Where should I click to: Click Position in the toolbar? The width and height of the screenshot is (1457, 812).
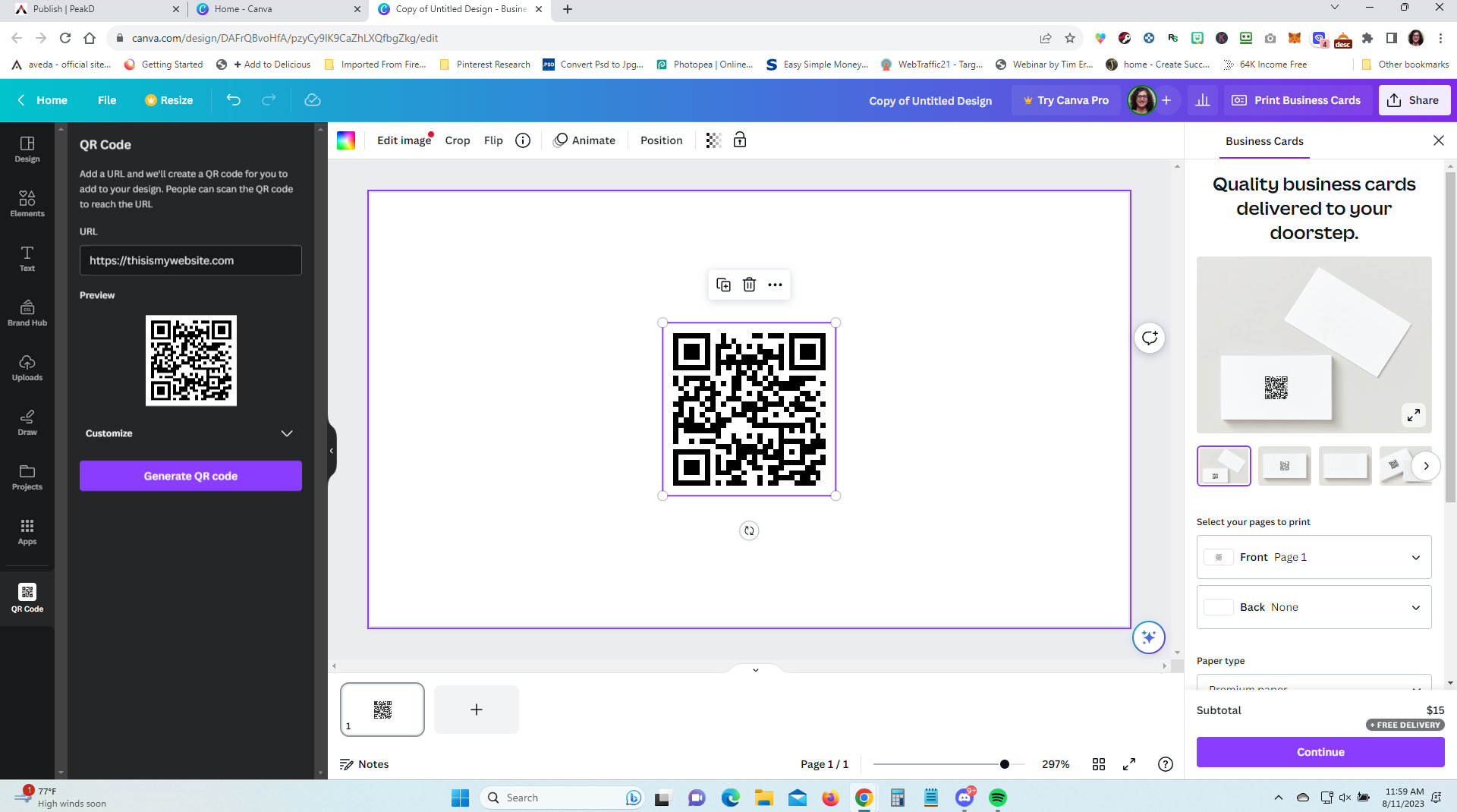point(661,140)
